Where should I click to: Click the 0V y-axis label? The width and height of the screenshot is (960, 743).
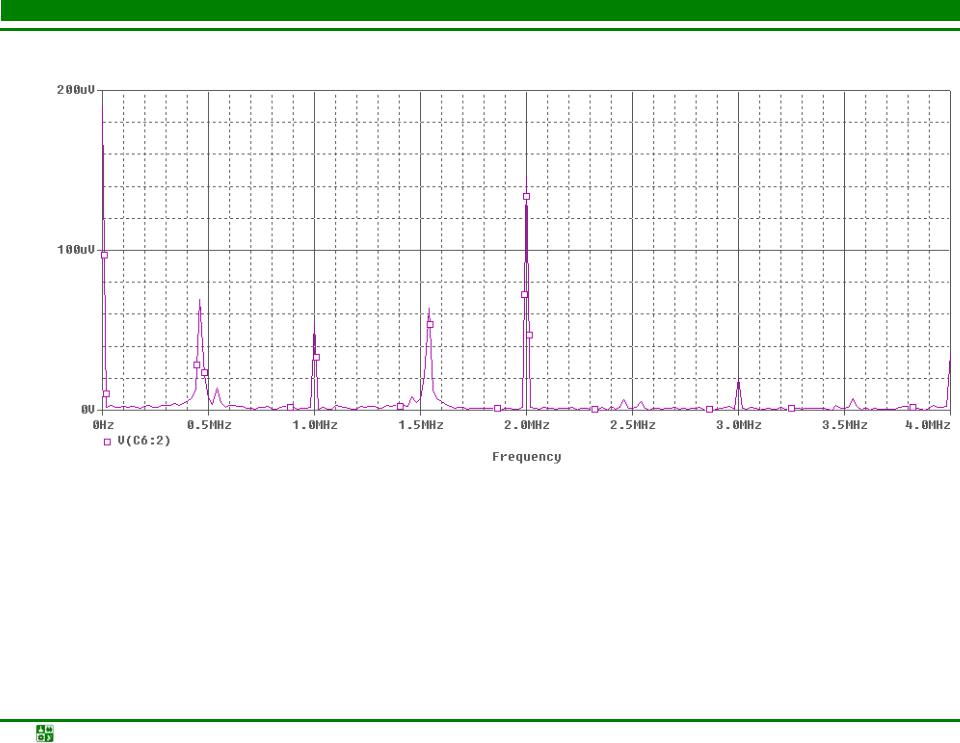tap(88, 409)
